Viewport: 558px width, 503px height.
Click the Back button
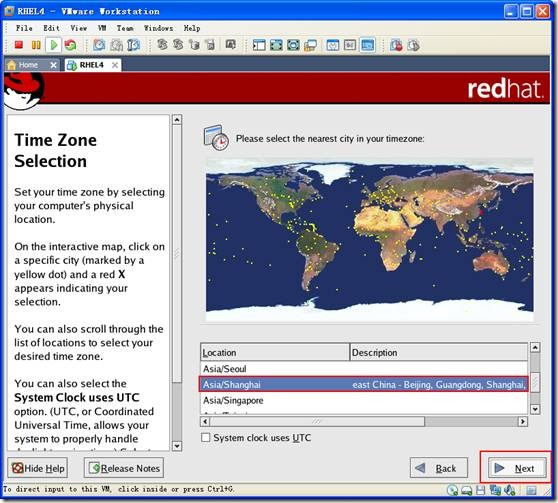tap(439, 468)
